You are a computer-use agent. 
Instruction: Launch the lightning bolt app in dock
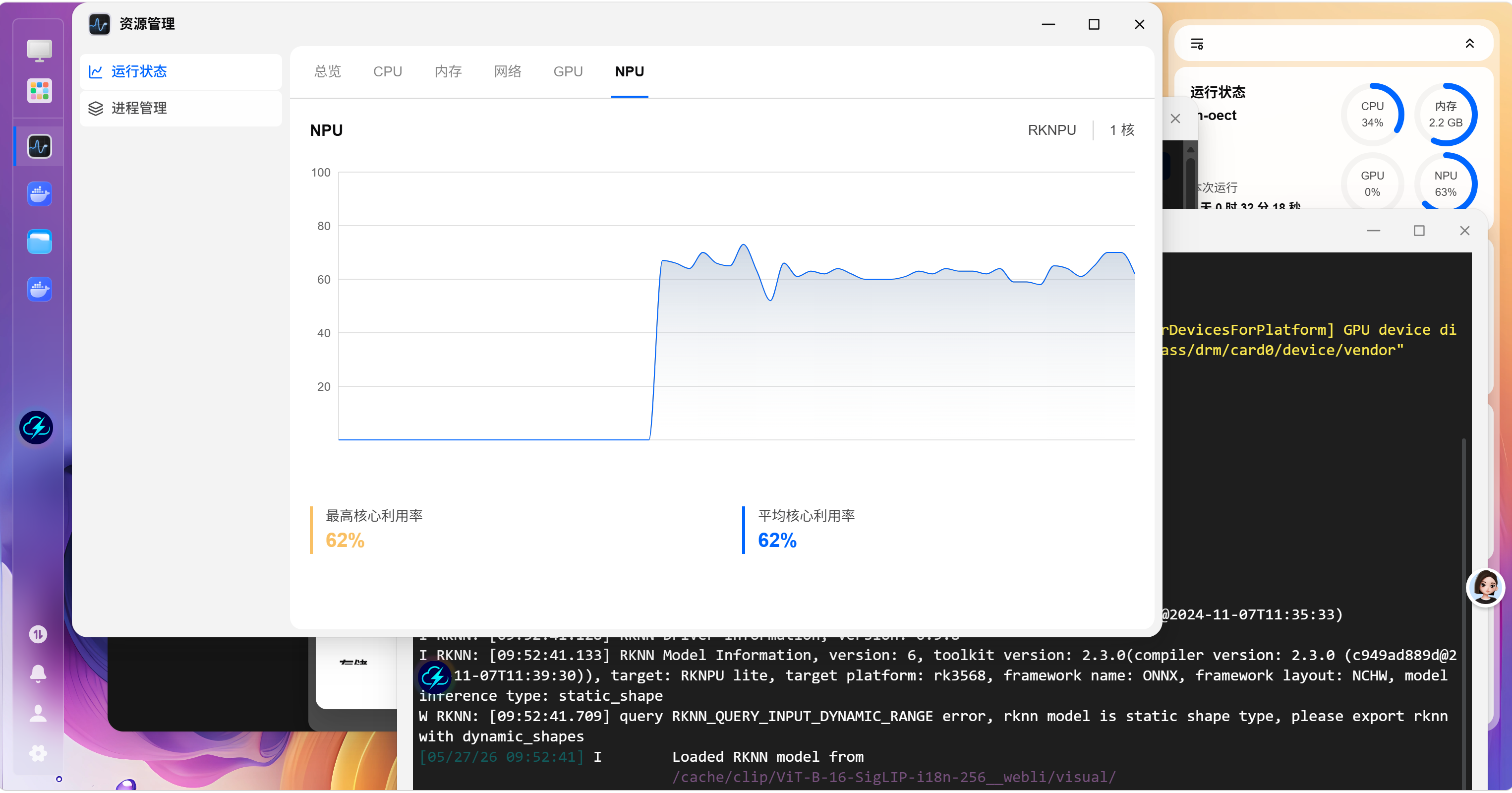(x=36, y=427)
